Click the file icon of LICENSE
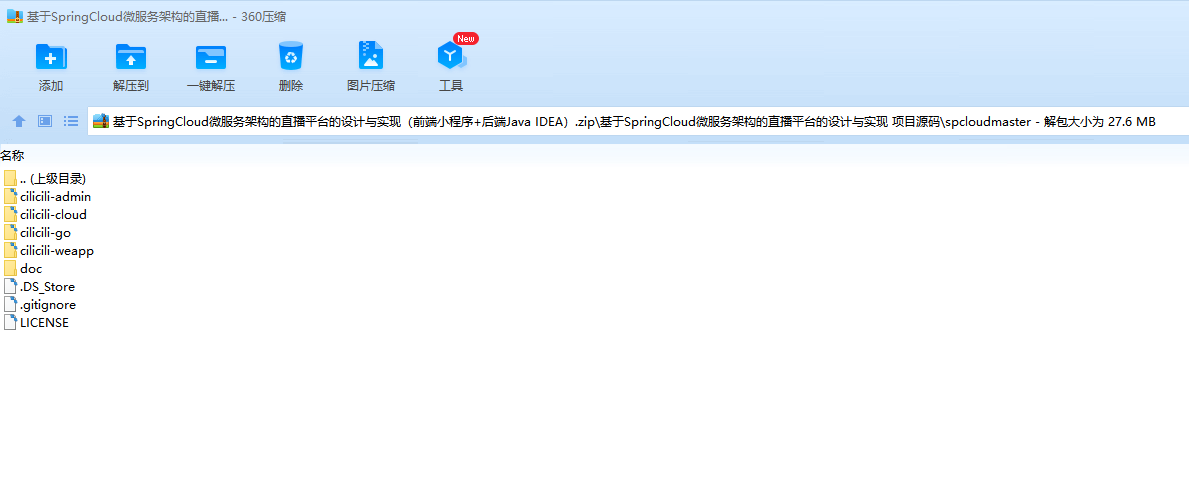This screenshot has width=1189, height=478. coord(10,322)
